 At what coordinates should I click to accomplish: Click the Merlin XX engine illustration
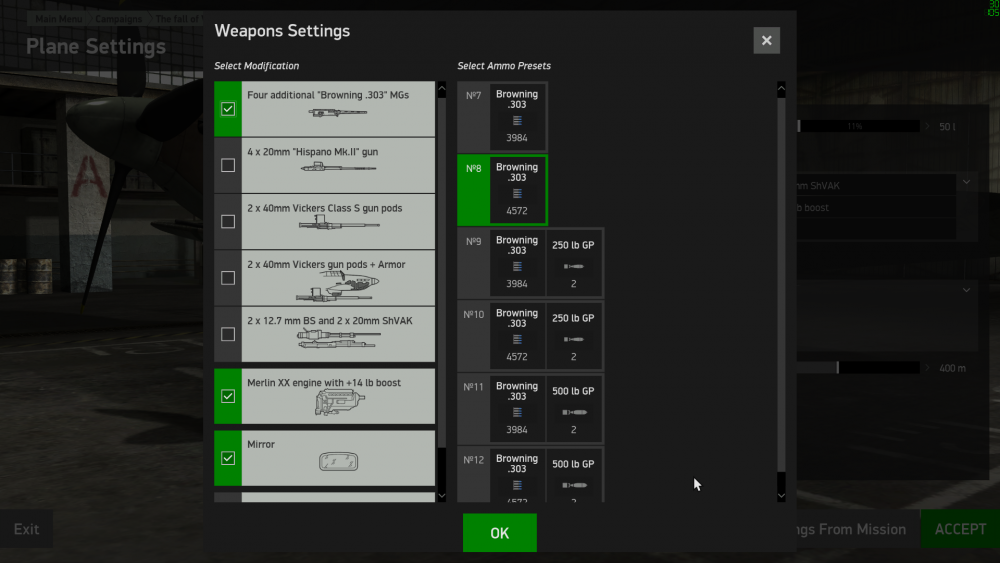338,403
